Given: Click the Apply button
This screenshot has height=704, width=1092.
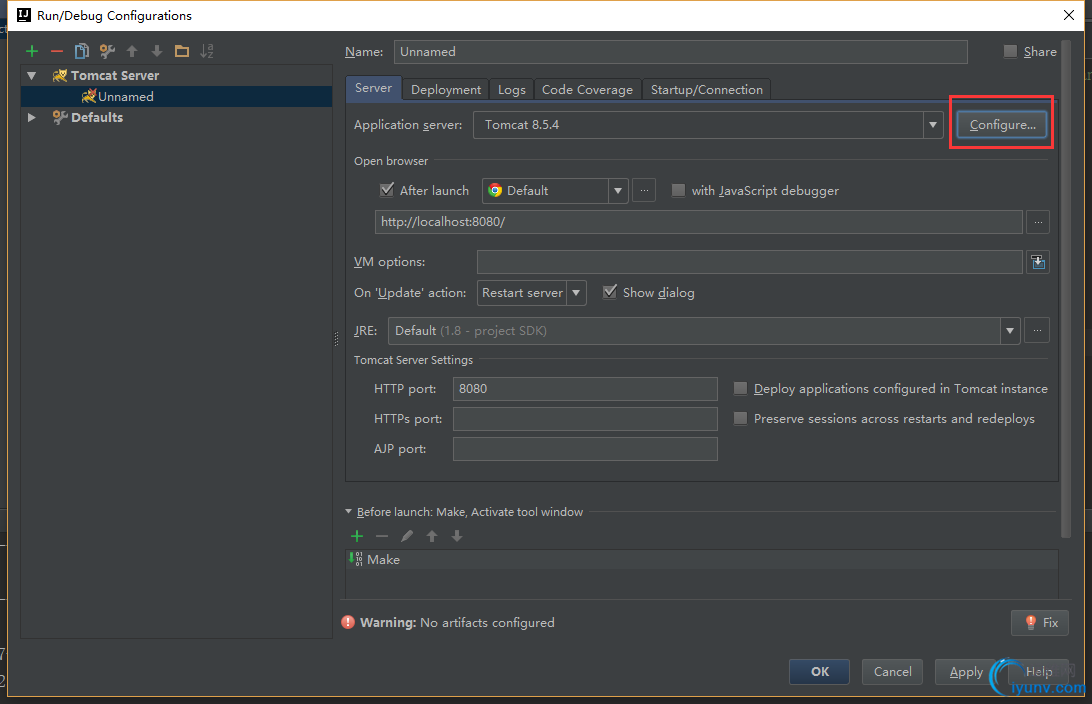Looking at the screenshot, I should tap(966, 672).
